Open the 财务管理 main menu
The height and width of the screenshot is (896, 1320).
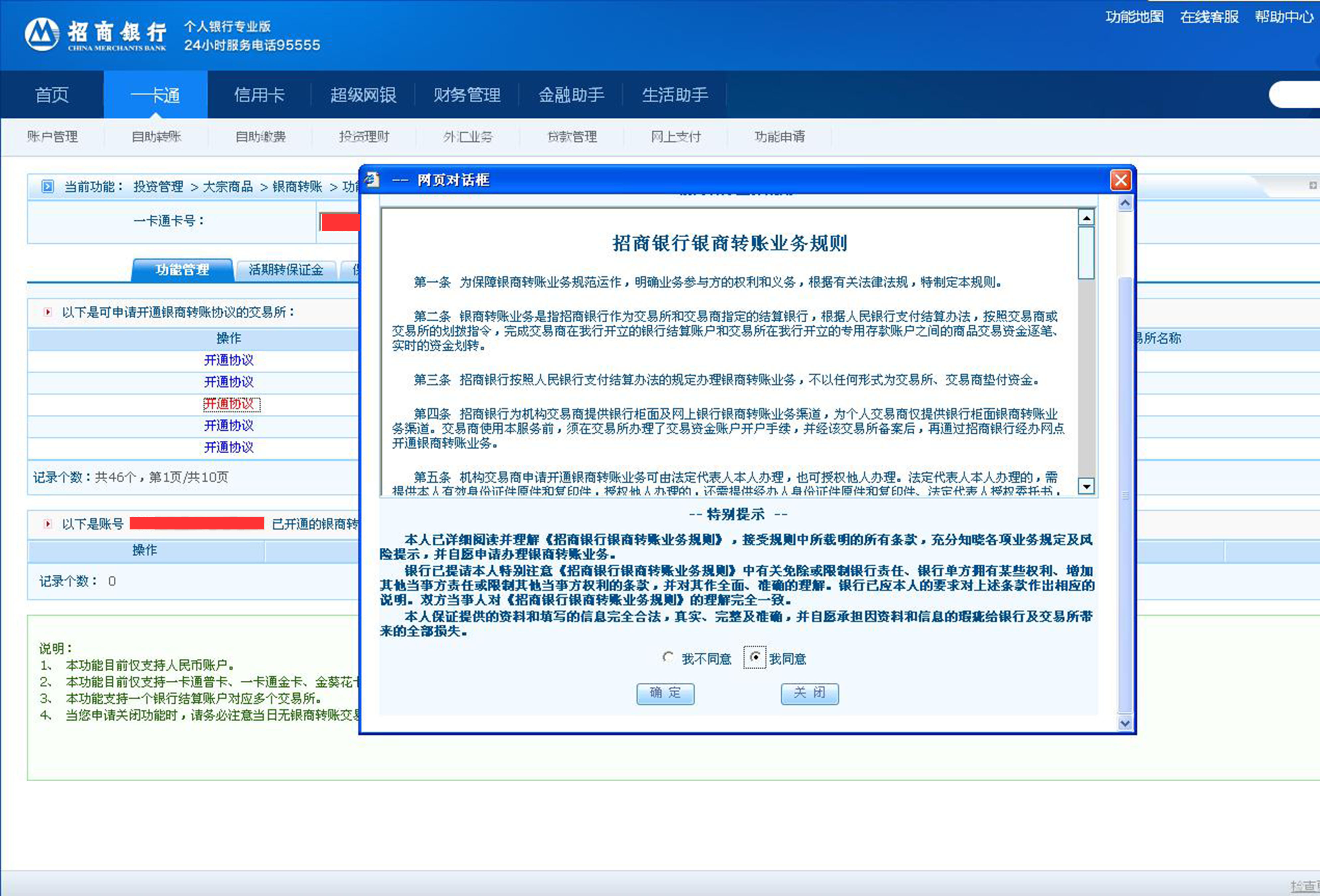click(468, 95)
